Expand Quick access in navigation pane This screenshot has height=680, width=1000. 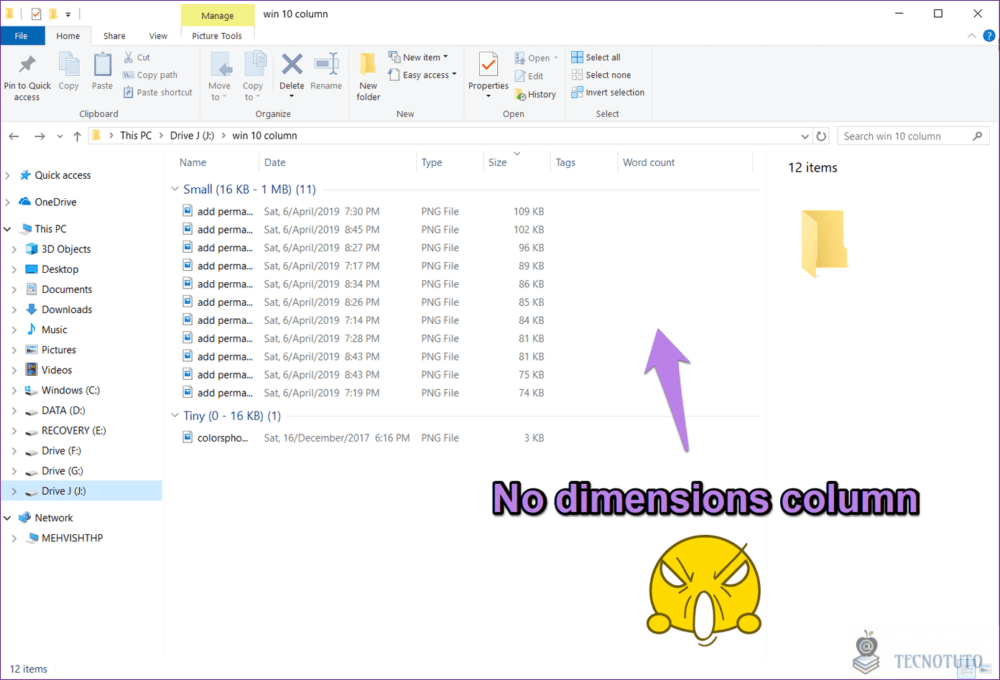tap(8, 175)
